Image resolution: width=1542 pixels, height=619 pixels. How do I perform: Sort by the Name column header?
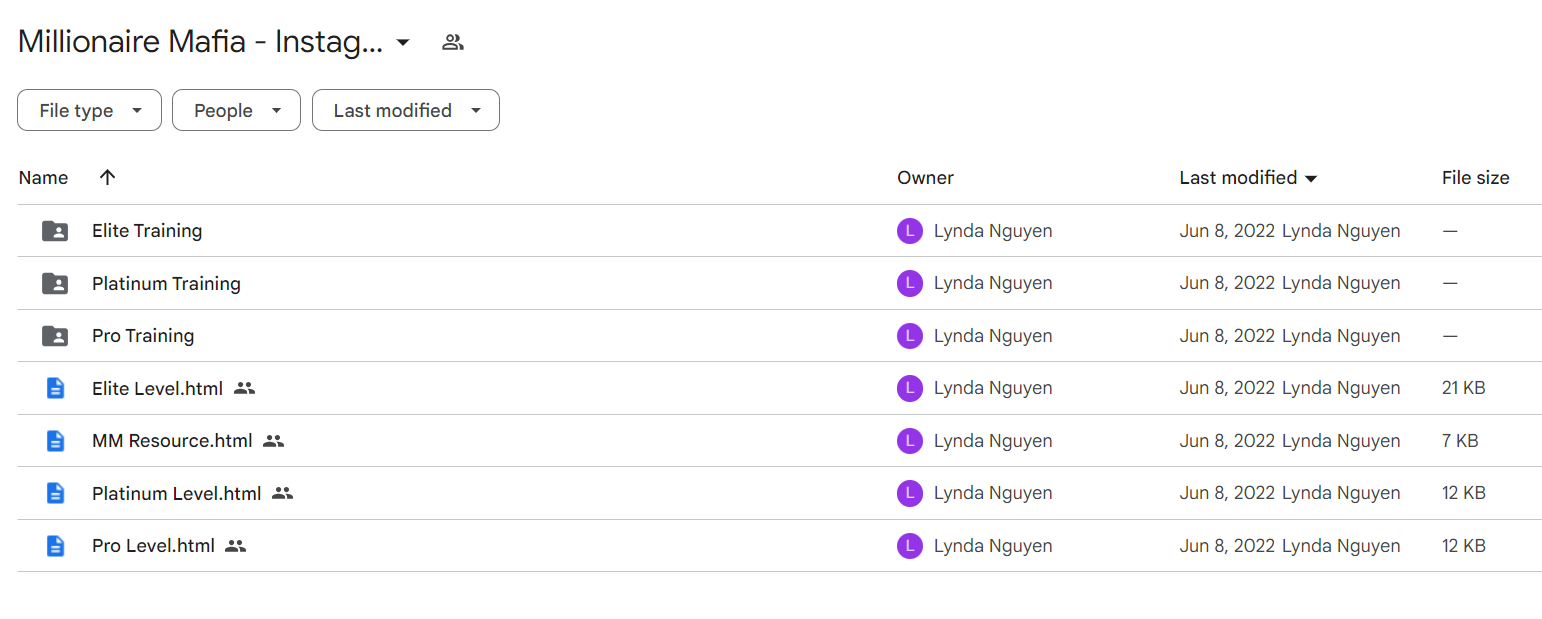[x=44, y=178]
